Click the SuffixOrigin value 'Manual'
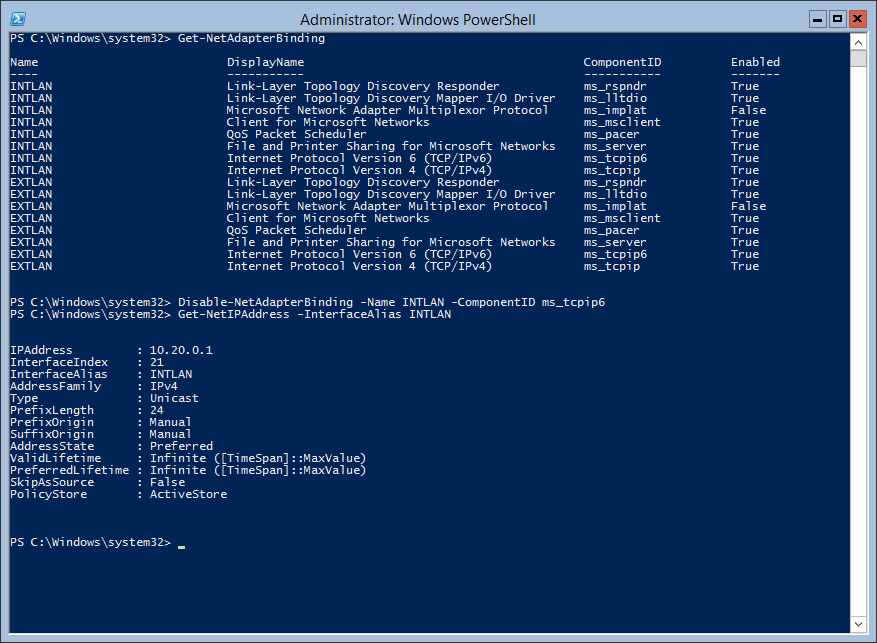Image resolution: width=877 pixels, height=643 pixels. click(171, 434)
